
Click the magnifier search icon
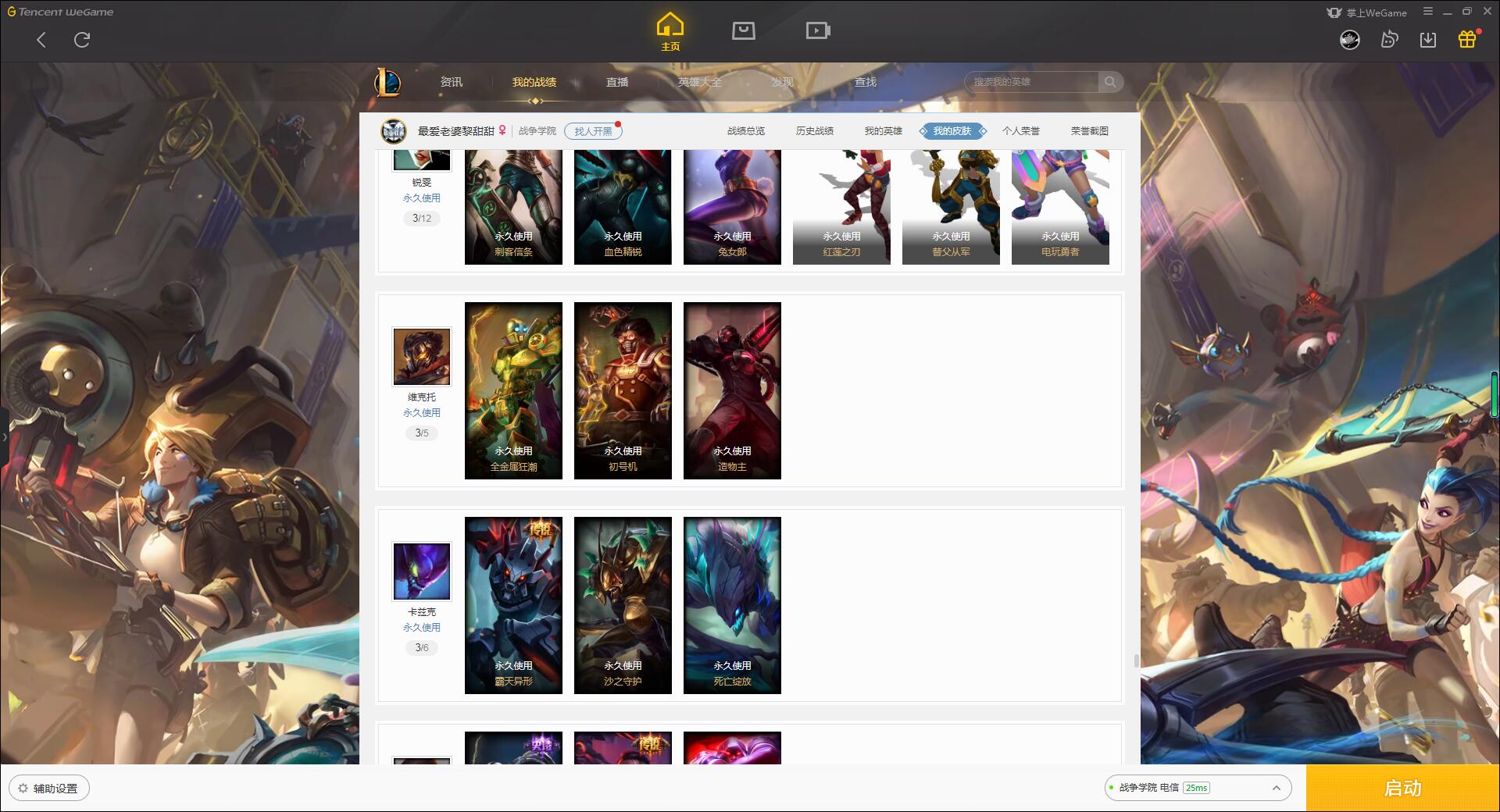[1110, 82]
